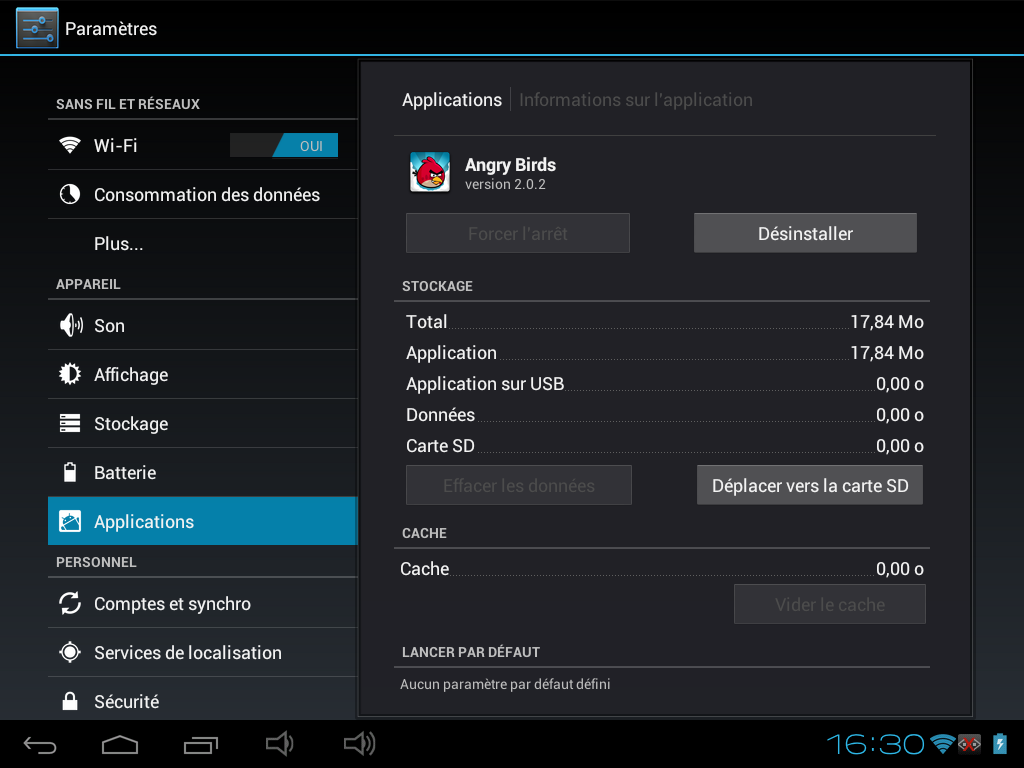This screenshot has height=768, width=1024.
Task: Open Wi-Fi settings via the Wi-Fi icon
Action: tap(69, 145)
